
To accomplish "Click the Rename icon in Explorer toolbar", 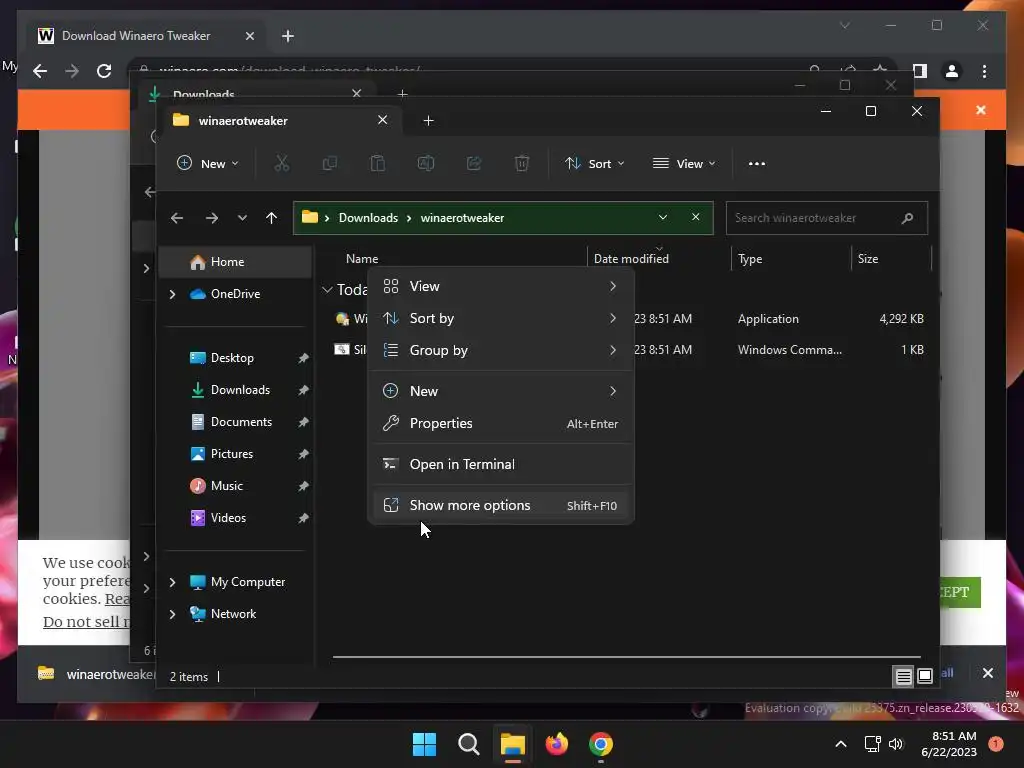I will pyautogui.click(x=426, y=163).
